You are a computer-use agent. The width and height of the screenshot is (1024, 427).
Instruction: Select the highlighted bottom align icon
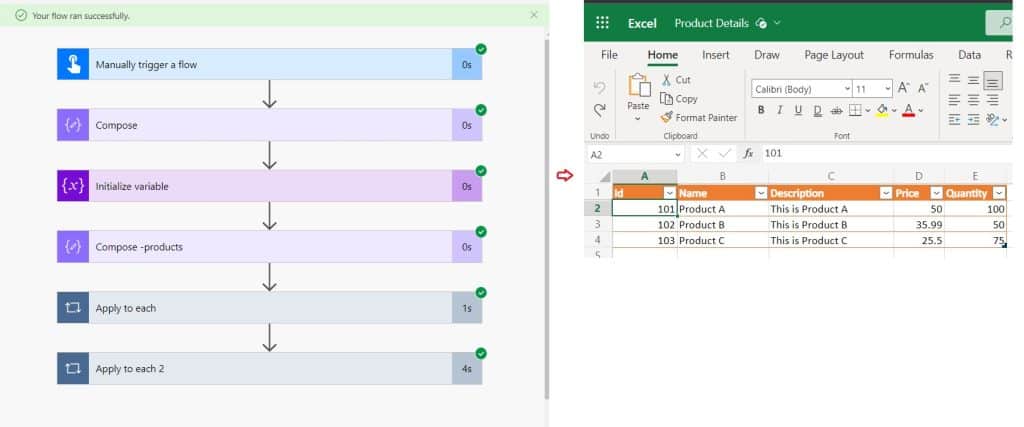993,80
